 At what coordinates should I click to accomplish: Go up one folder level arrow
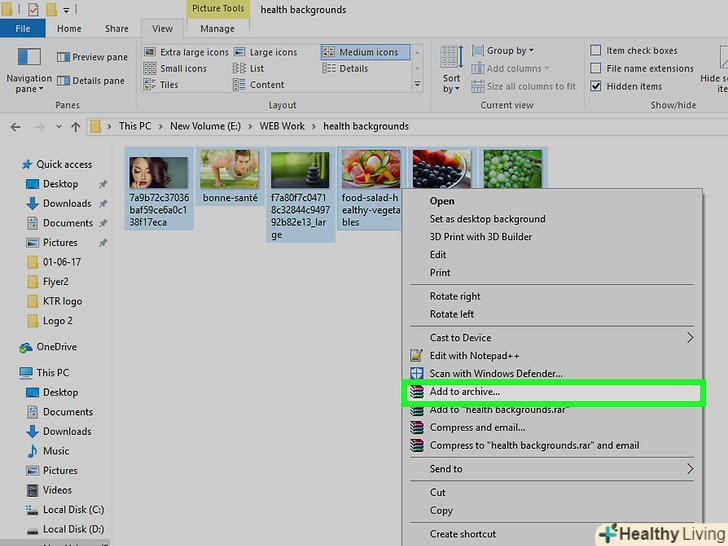pos(75,127)
